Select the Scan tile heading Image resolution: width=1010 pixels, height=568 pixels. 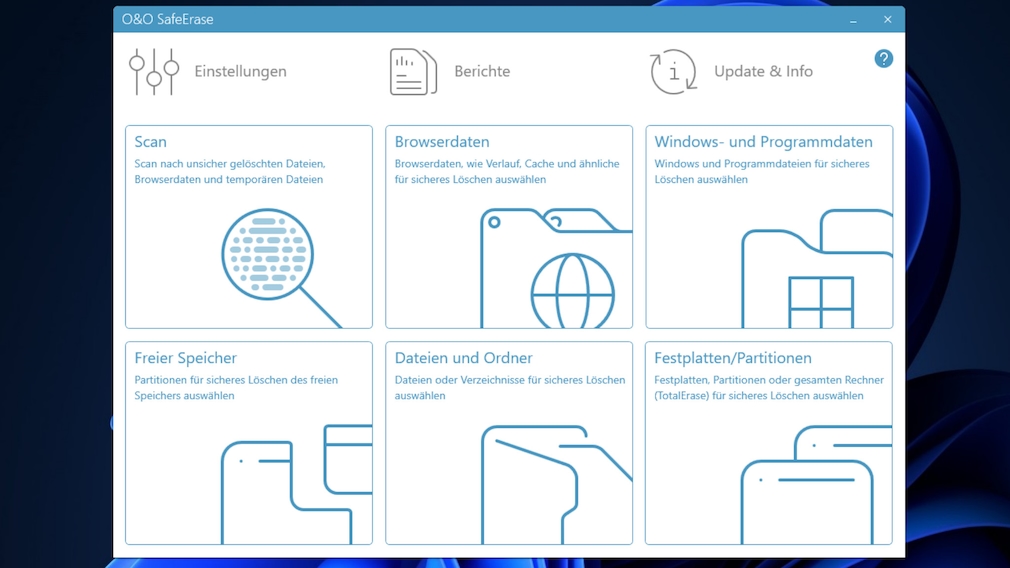pyautogui.click(x=150, y=142)
